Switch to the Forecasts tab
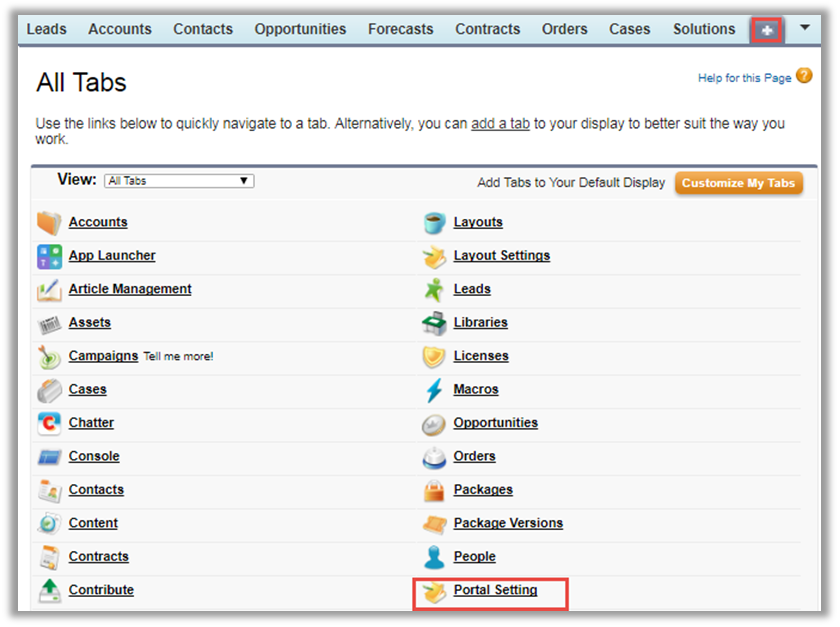840x627 pixels. click(400, 29)
